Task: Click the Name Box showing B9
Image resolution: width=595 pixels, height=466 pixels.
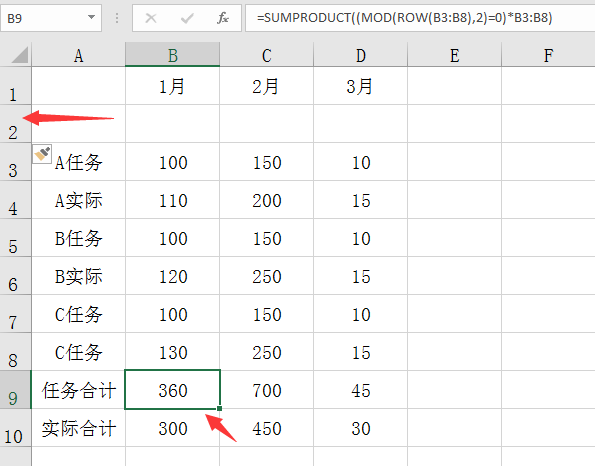Action: [51, 18]
